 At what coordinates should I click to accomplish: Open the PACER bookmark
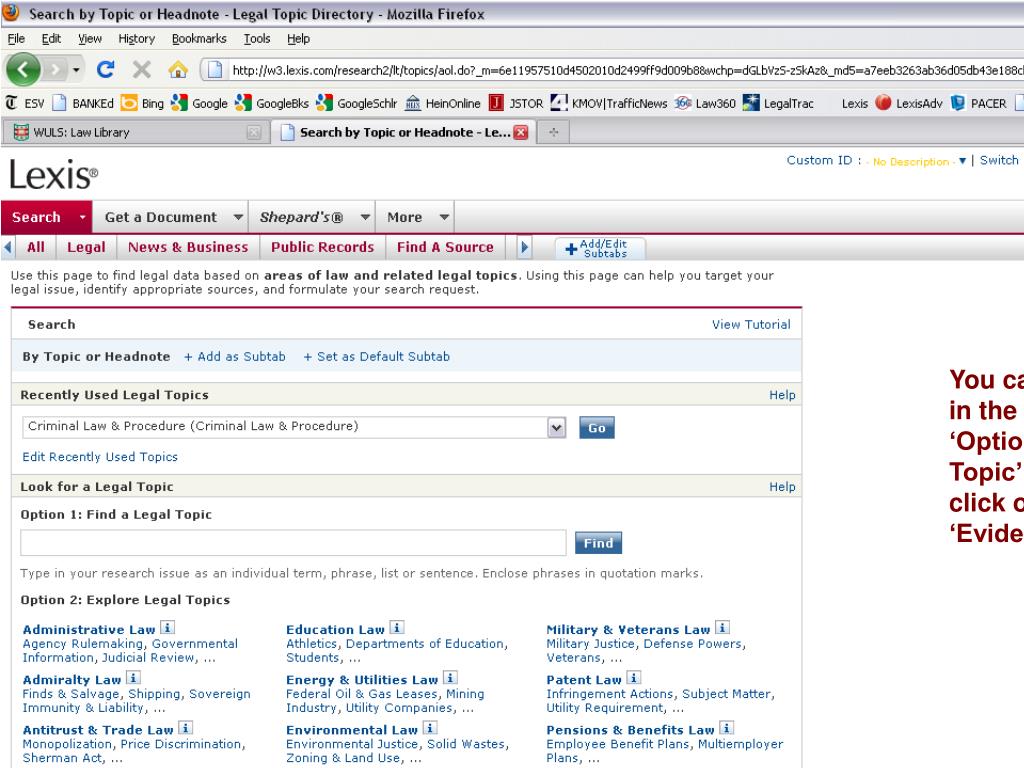point(978,103)
